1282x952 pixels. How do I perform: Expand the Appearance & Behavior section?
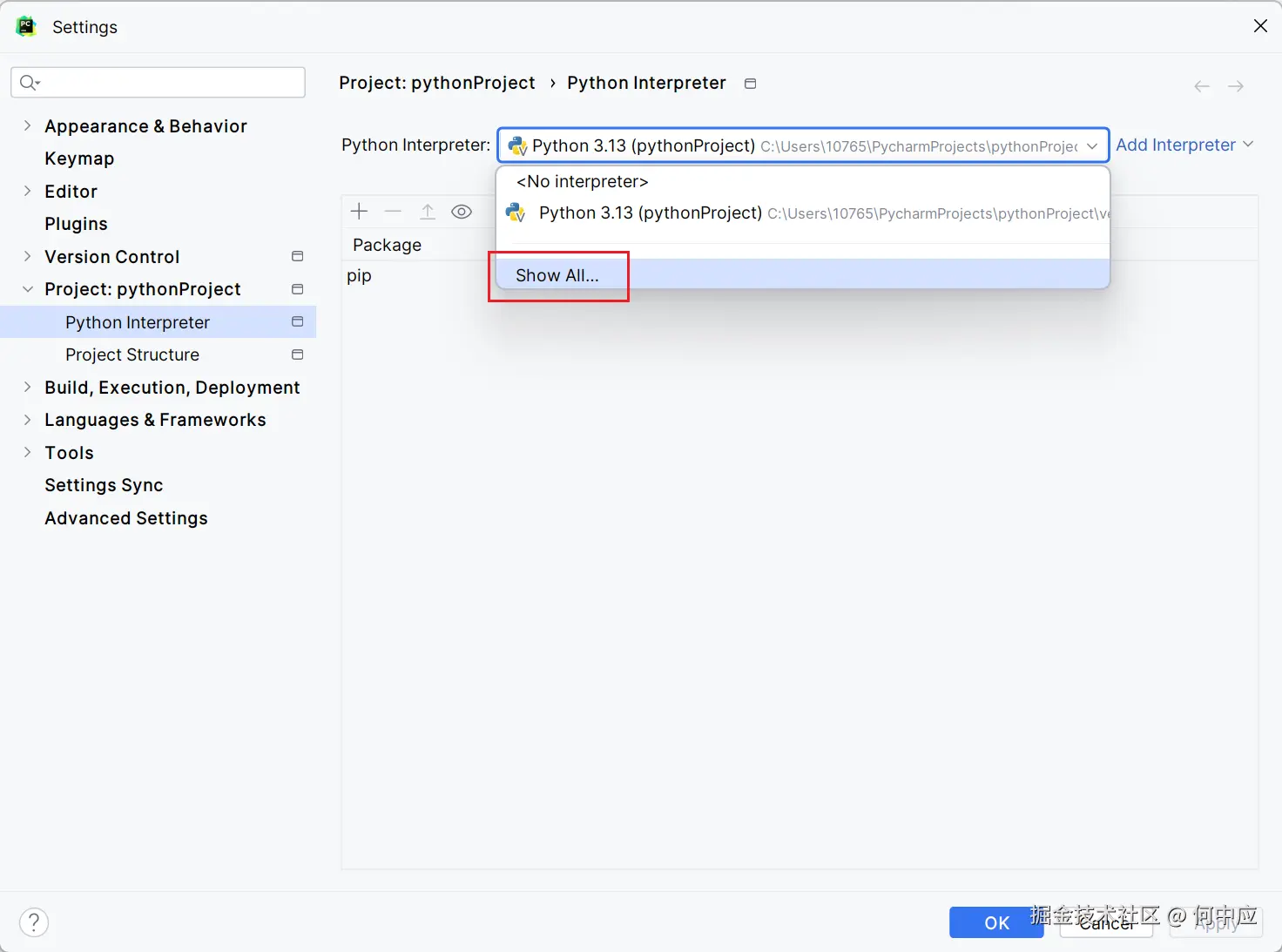coord(27,126)
